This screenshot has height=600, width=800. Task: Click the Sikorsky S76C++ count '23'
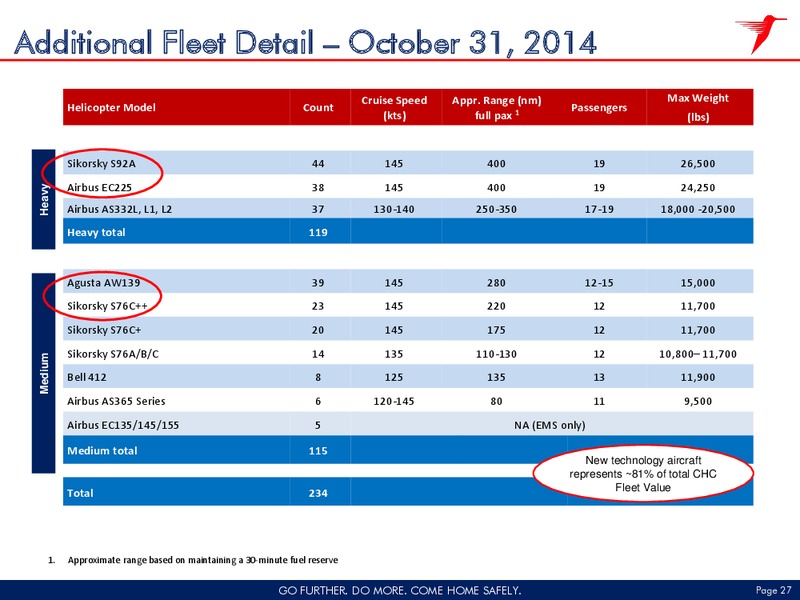[318, 306]
